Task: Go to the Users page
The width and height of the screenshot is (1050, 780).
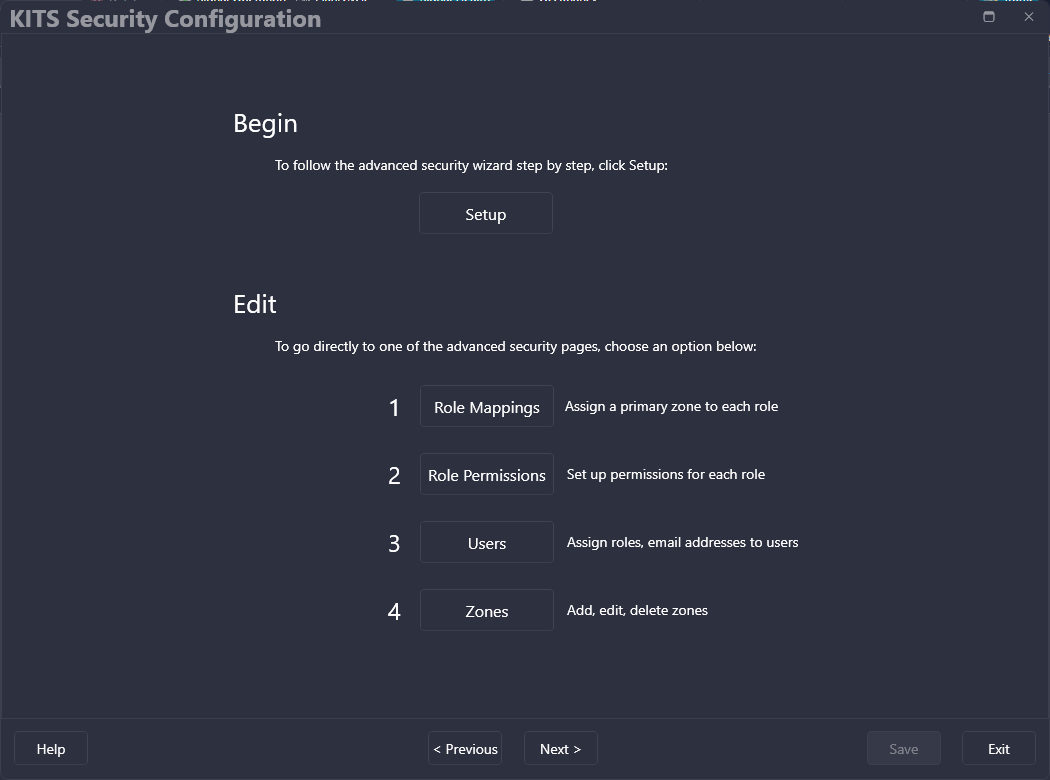Action: (487, 543)
